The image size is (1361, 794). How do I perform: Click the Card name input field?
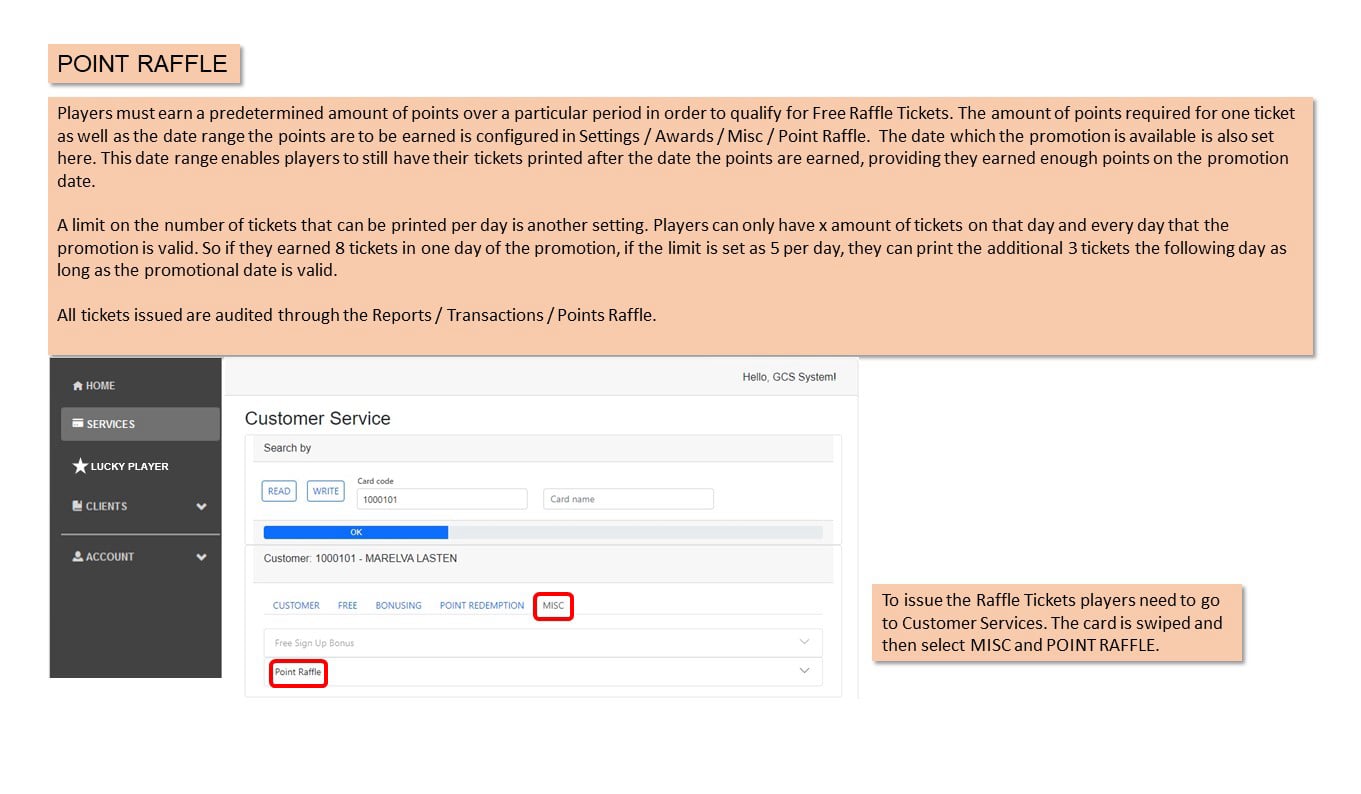[628, 499]
